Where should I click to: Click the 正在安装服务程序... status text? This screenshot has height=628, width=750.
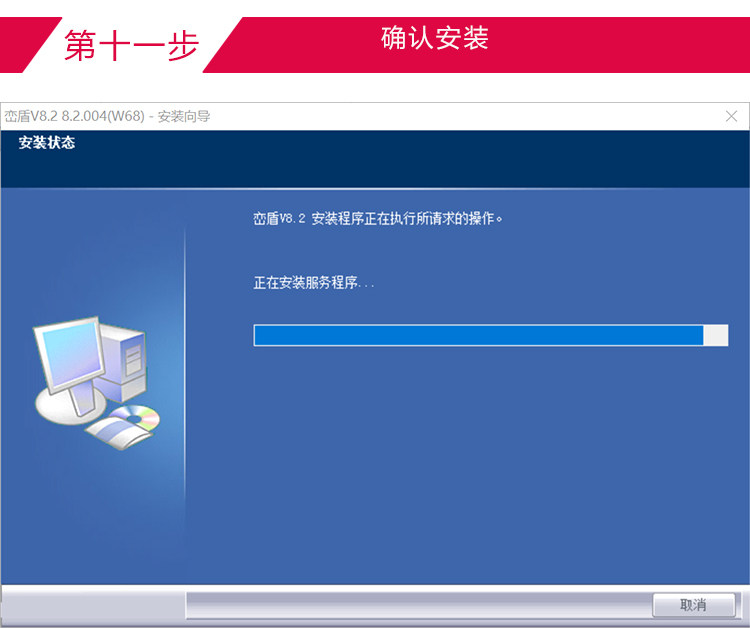pos(314,283)
